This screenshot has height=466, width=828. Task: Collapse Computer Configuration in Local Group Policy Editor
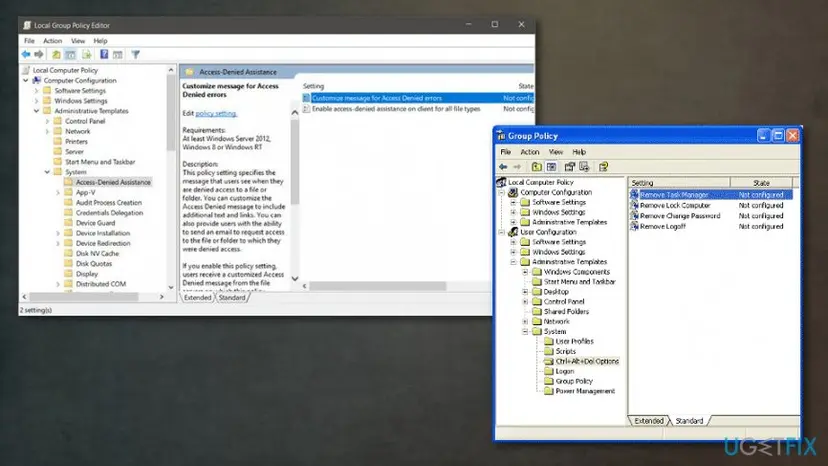pyautogui.click(x=25, y=80)
